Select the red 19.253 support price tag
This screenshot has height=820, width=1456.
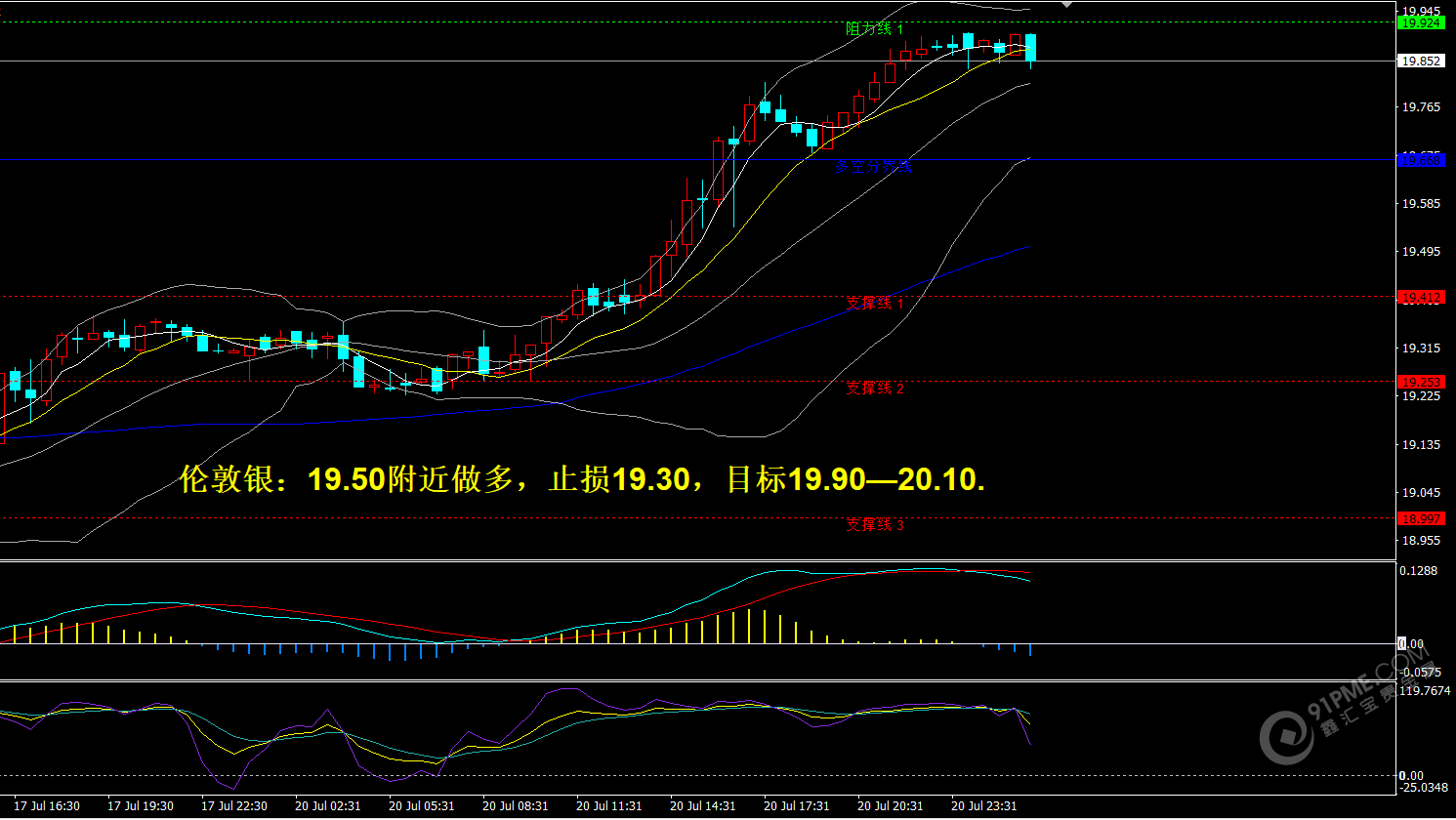pyautogui.click(x=1421, y=383)
